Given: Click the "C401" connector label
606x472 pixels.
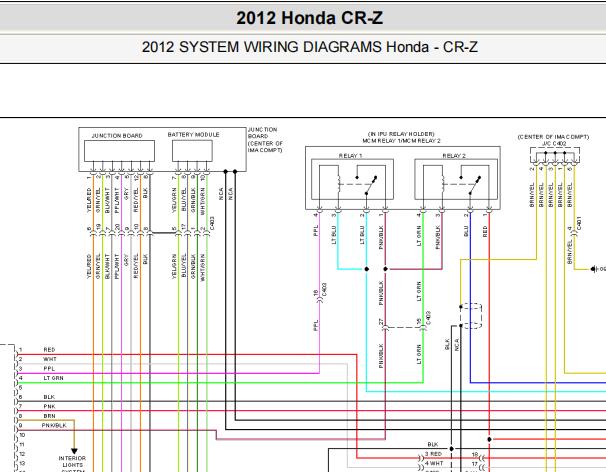Looking at the screenshot, I should pos(579,223).
